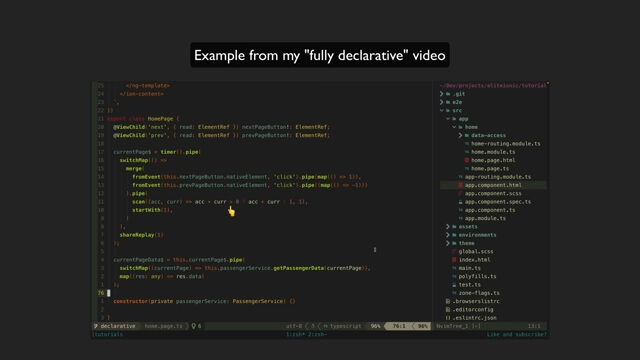This screenshot has height=360, width=640.
Task: Place cursor on line 76 in editor
Action: pyautogui.click(x=109, y=293)
